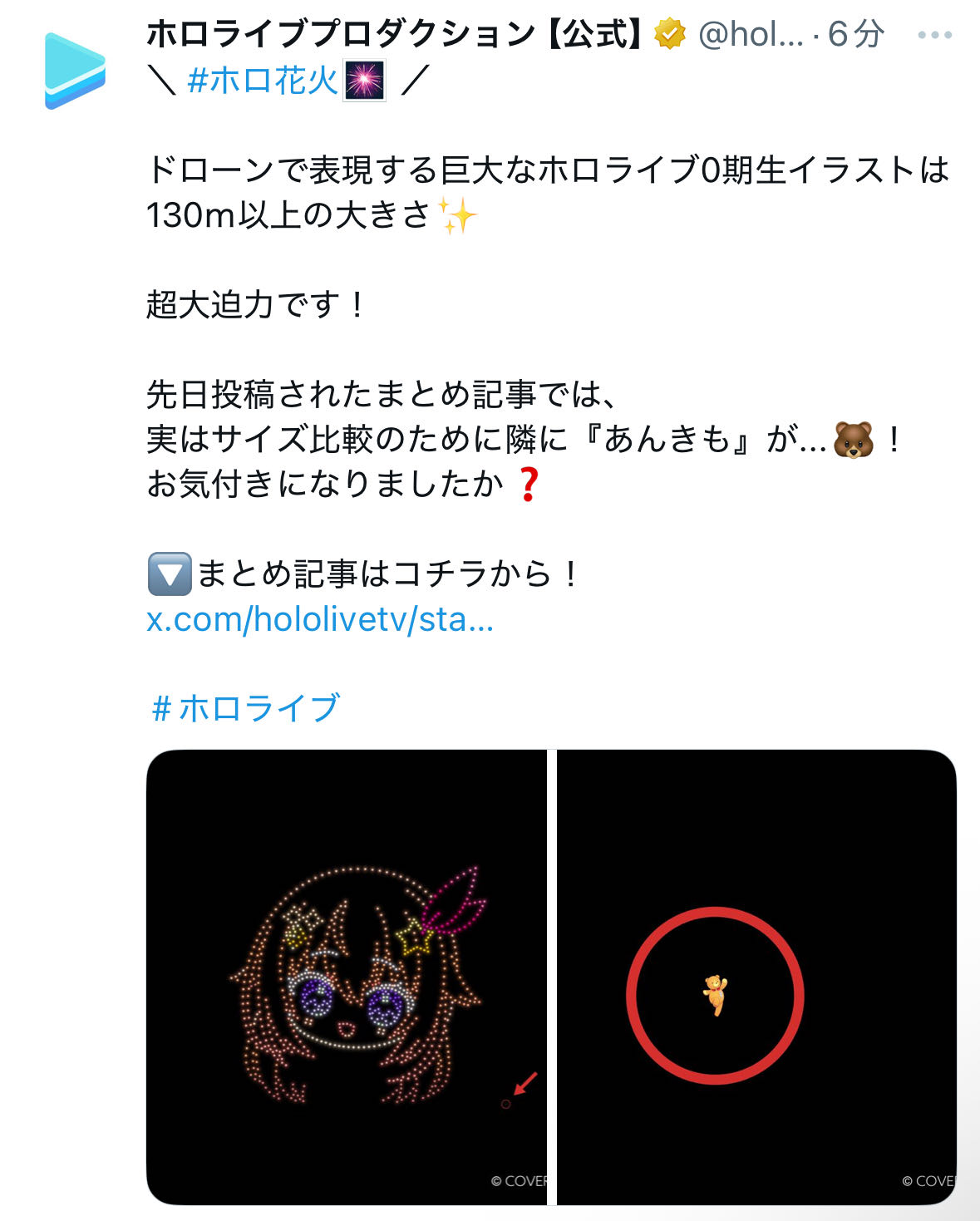Image resolution: width=980 pixels, height=1221 pixels.
Task: Tap the red arrow in left image
Action: (x=526, y=1083)
